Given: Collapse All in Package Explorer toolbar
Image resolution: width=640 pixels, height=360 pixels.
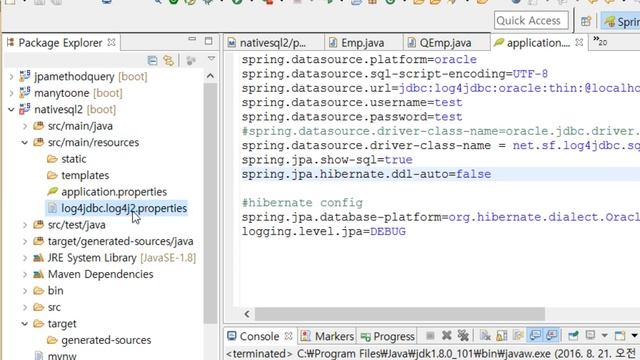Looking at the screenshot, I should click(152, 60).
